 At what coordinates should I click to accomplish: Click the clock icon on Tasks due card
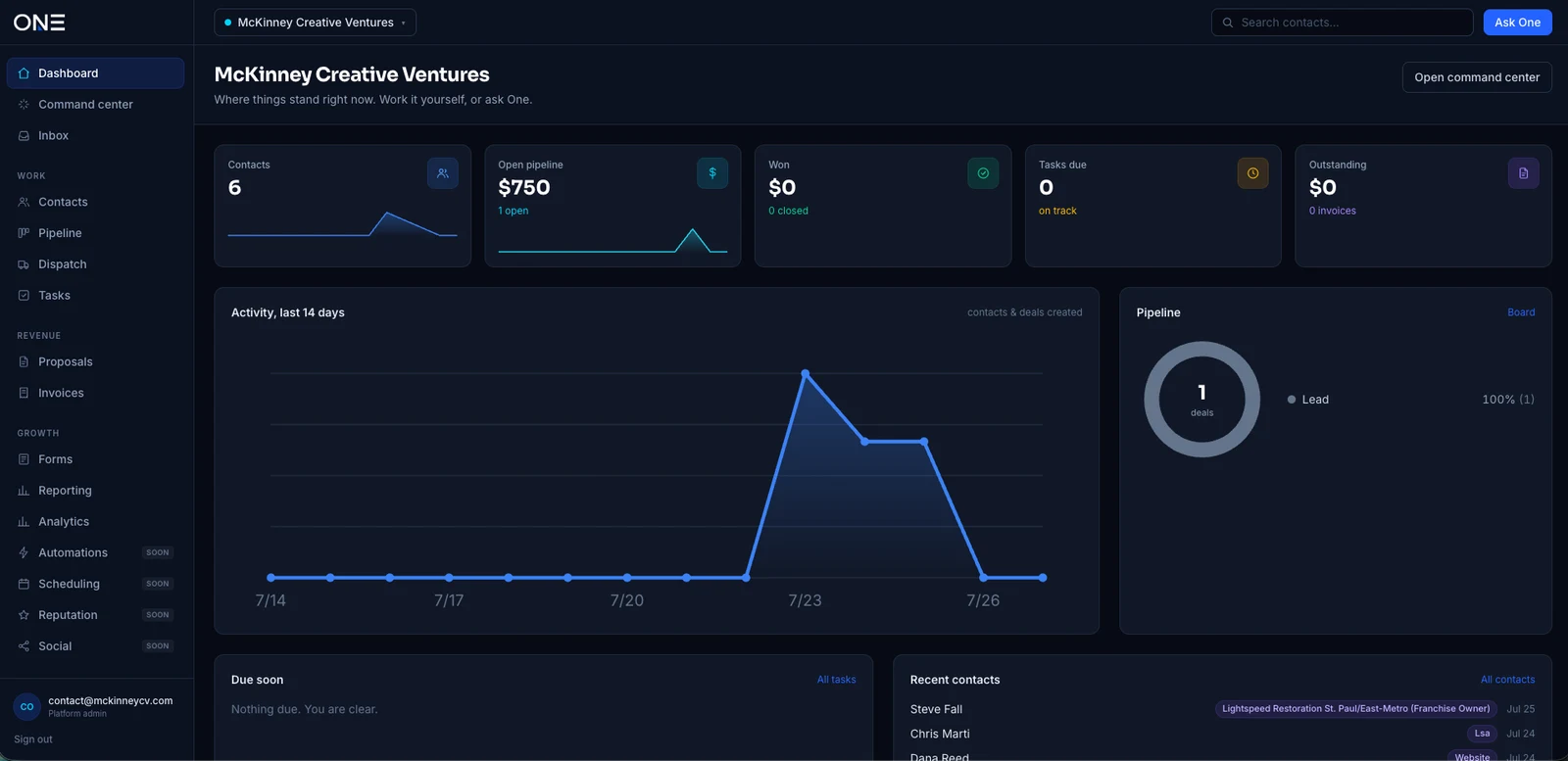pos(1252,173)
